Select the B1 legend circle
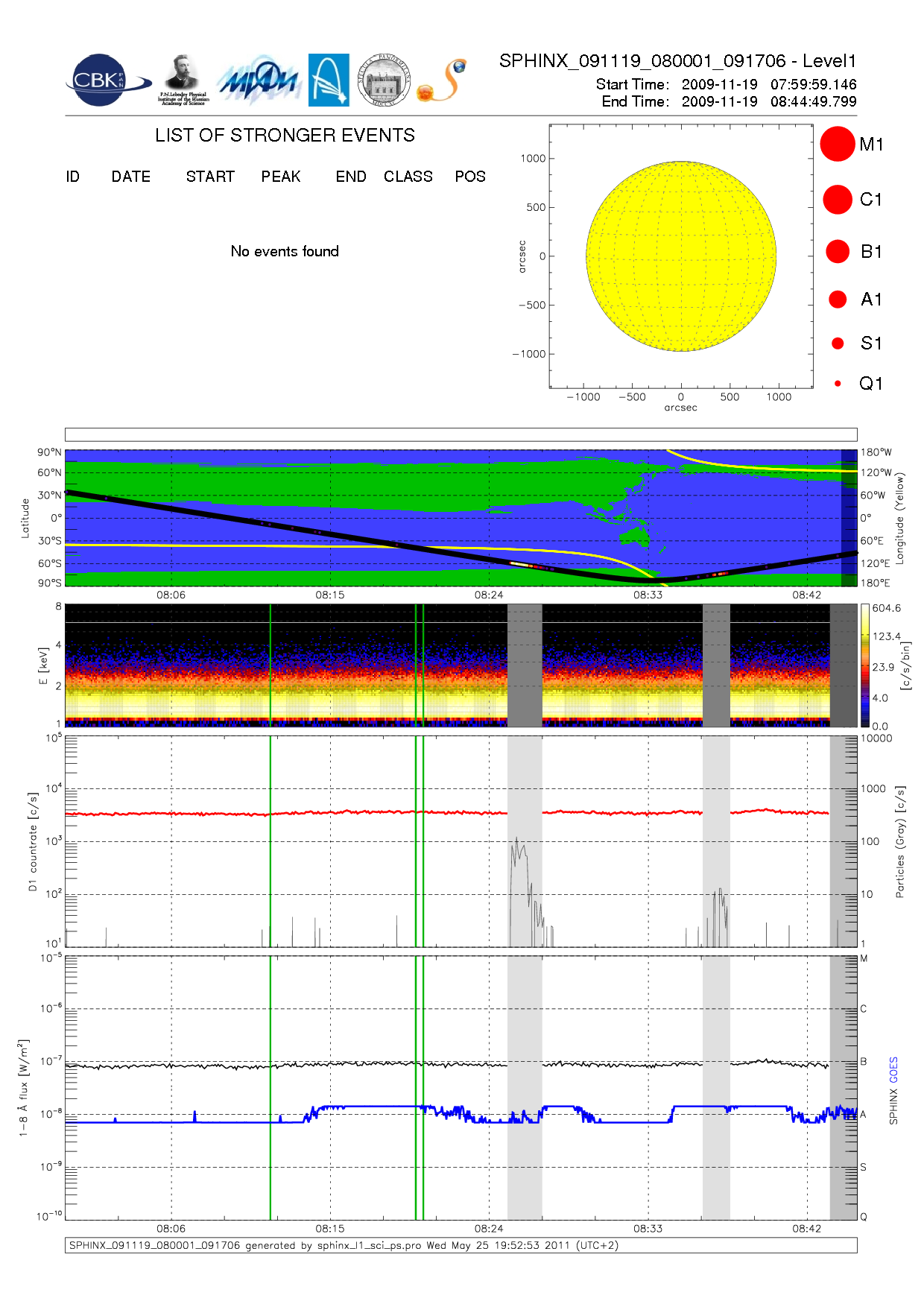The width and height of the screenshot is (924, 1307). (x=838, y=252)
